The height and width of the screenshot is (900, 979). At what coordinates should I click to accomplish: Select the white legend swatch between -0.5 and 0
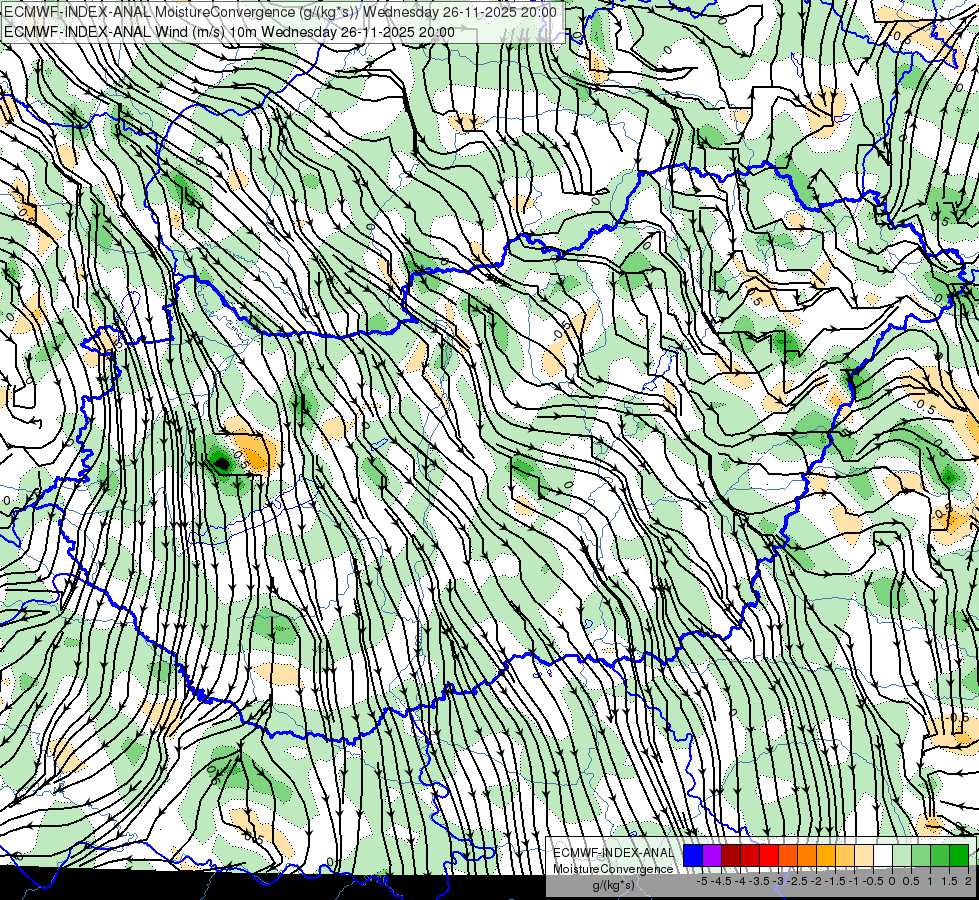click(x=883, y=855)
